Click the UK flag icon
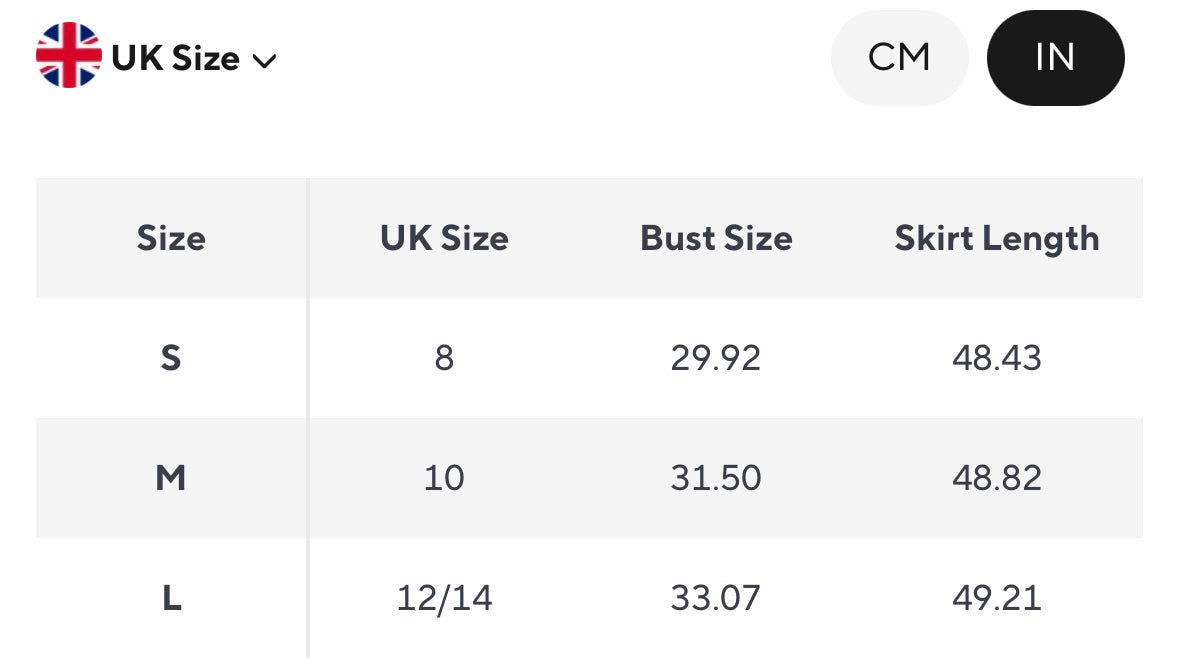The image size is (1178, 659). (x=68, y=57)
